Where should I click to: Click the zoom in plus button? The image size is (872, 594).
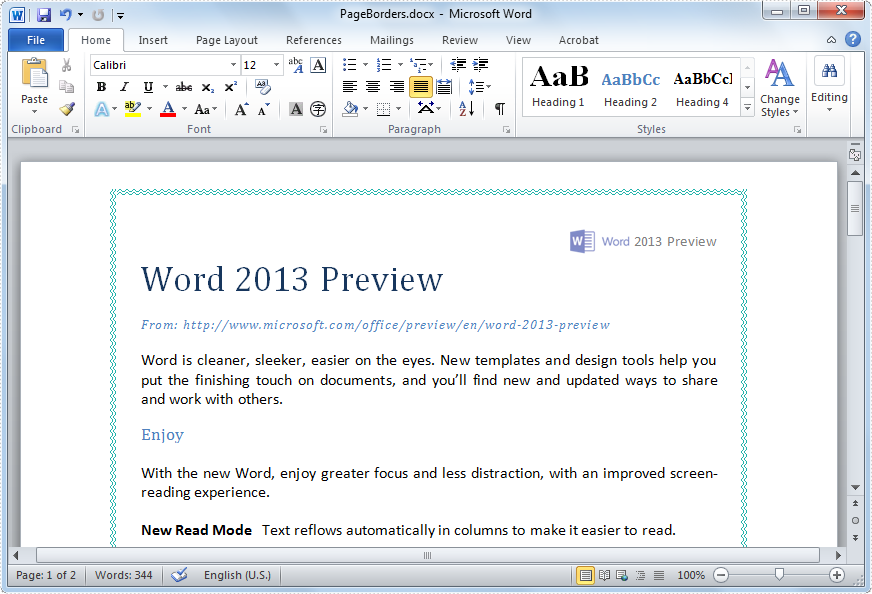point(836,575)
